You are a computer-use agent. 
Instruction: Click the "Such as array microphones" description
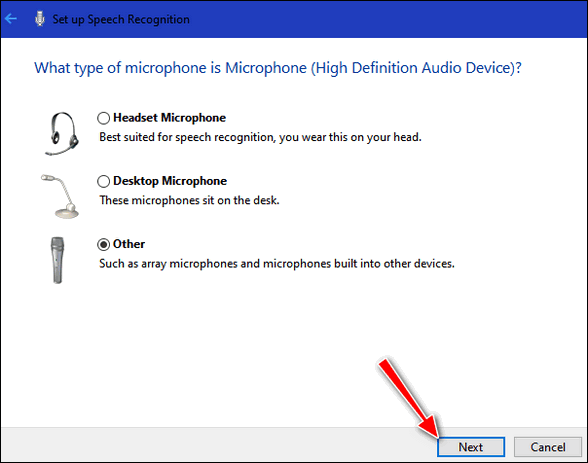coord(277,264)
